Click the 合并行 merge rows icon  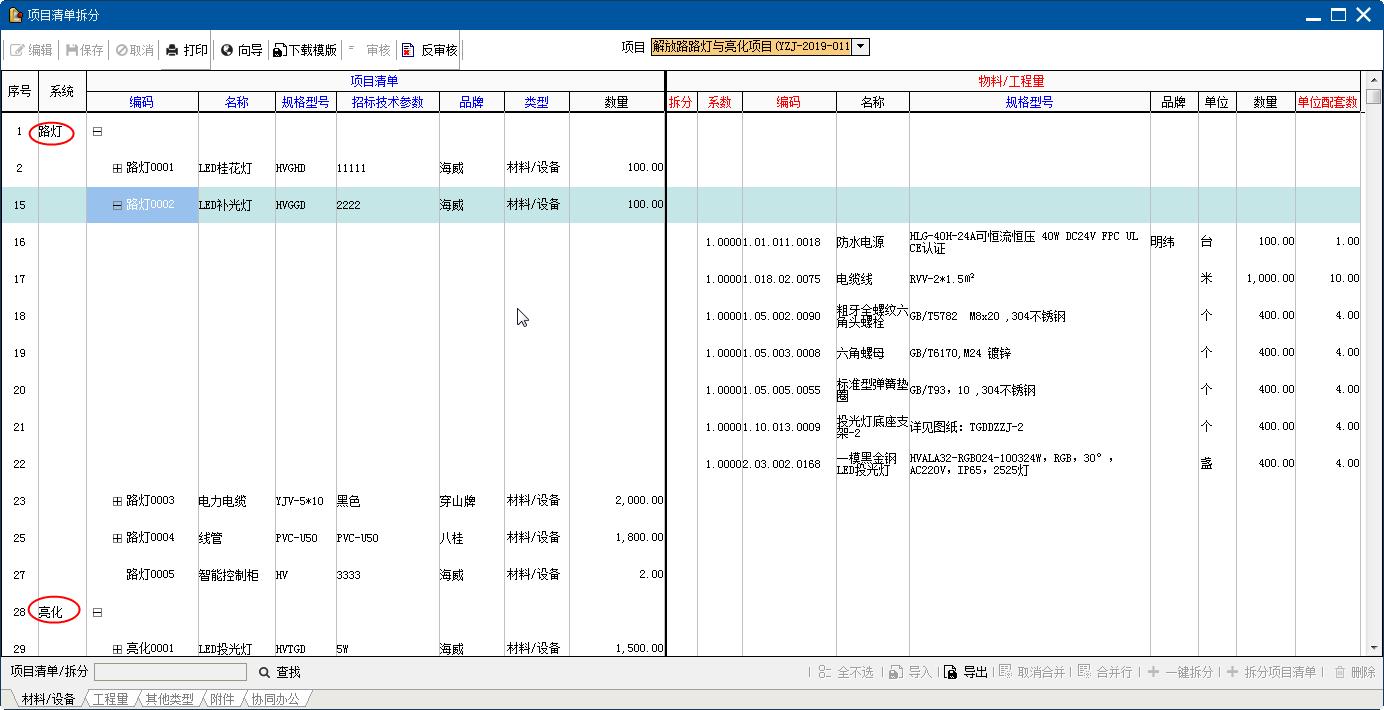coord(1084,672)
